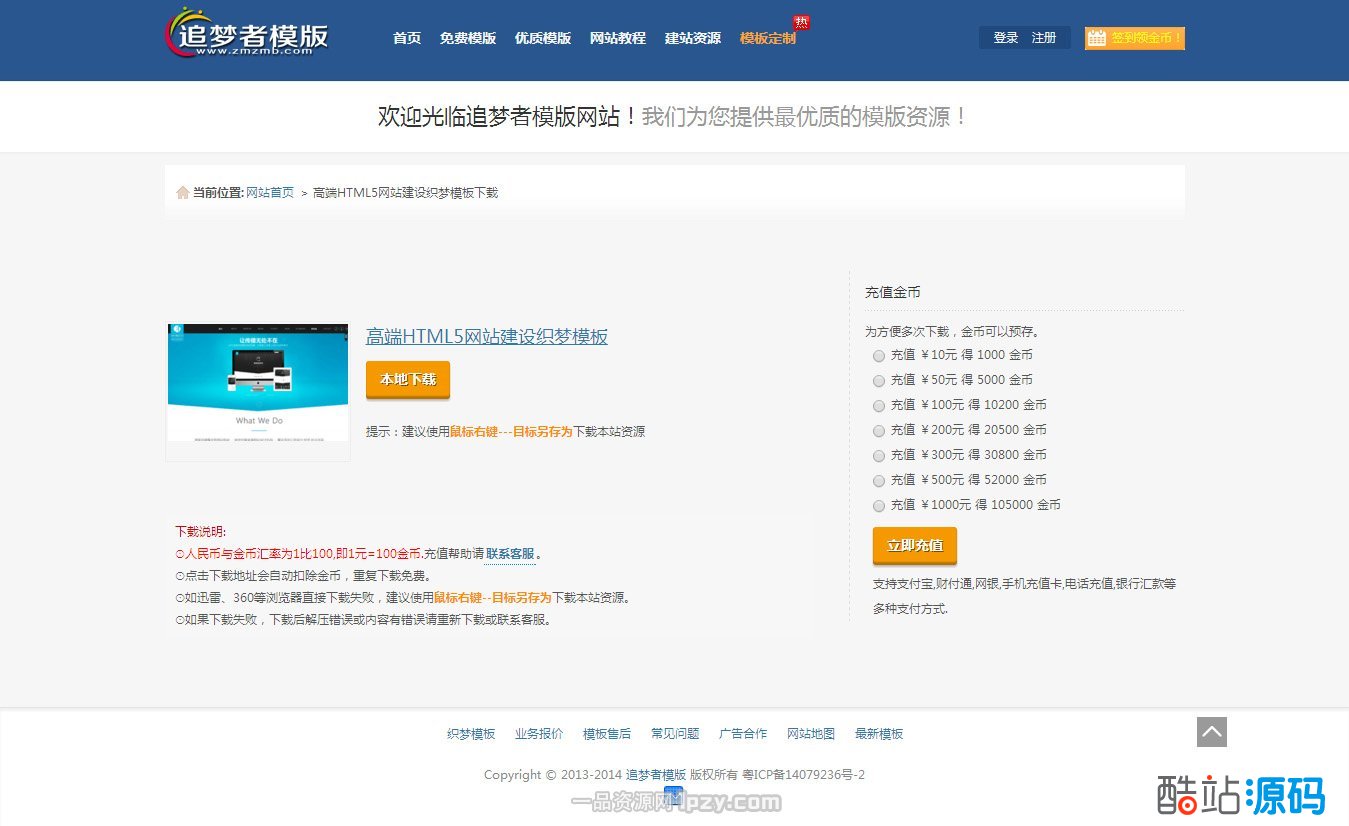Image resolution: width=1349 pixels, height=826 pixels.
Task: Click the 追梦者模版 site logo
Action: tap(246, 33)
